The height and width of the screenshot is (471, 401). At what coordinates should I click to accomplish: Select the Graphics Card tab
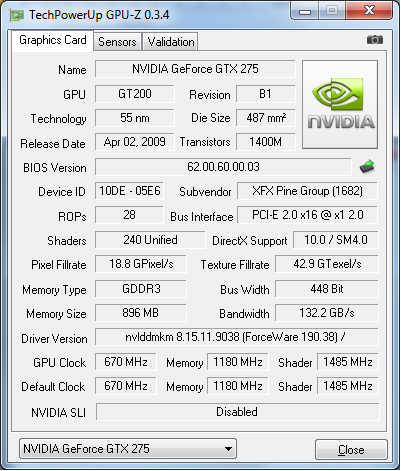(53, 40)
